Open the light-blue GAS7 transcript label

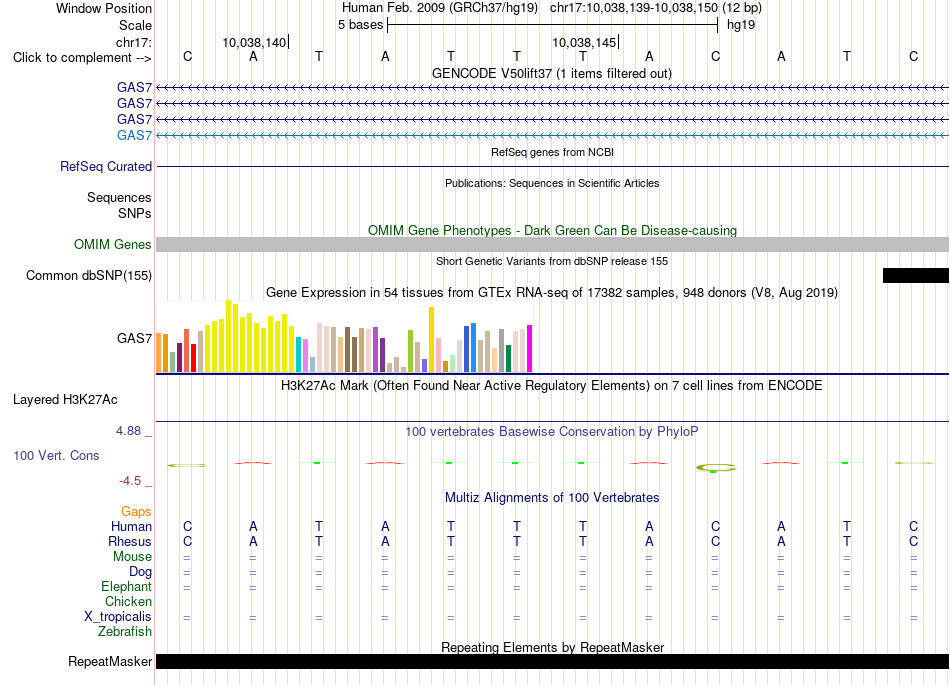(x=134, y=135)
